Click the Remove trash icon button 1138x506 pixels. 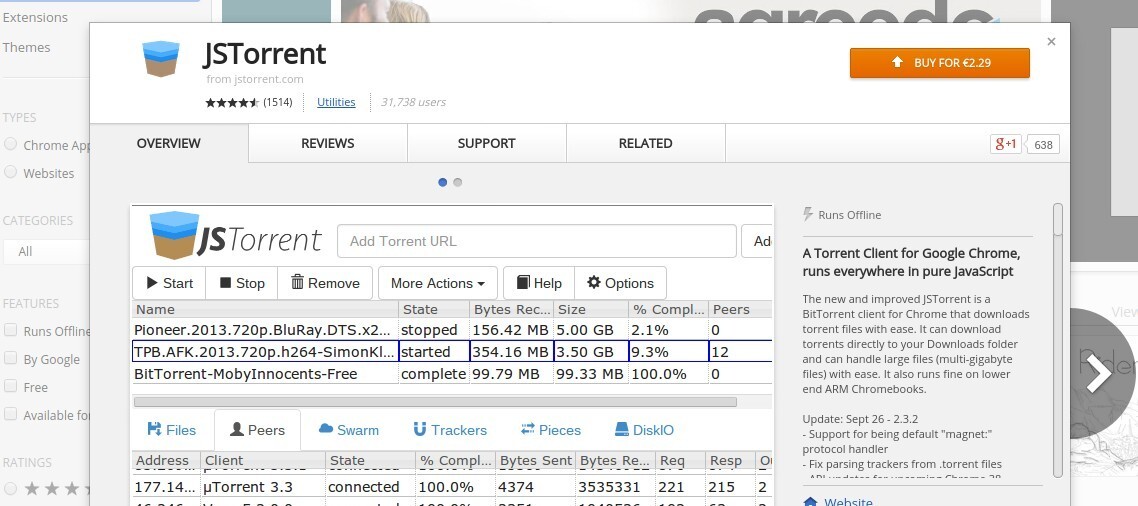[x=325, y=283]
